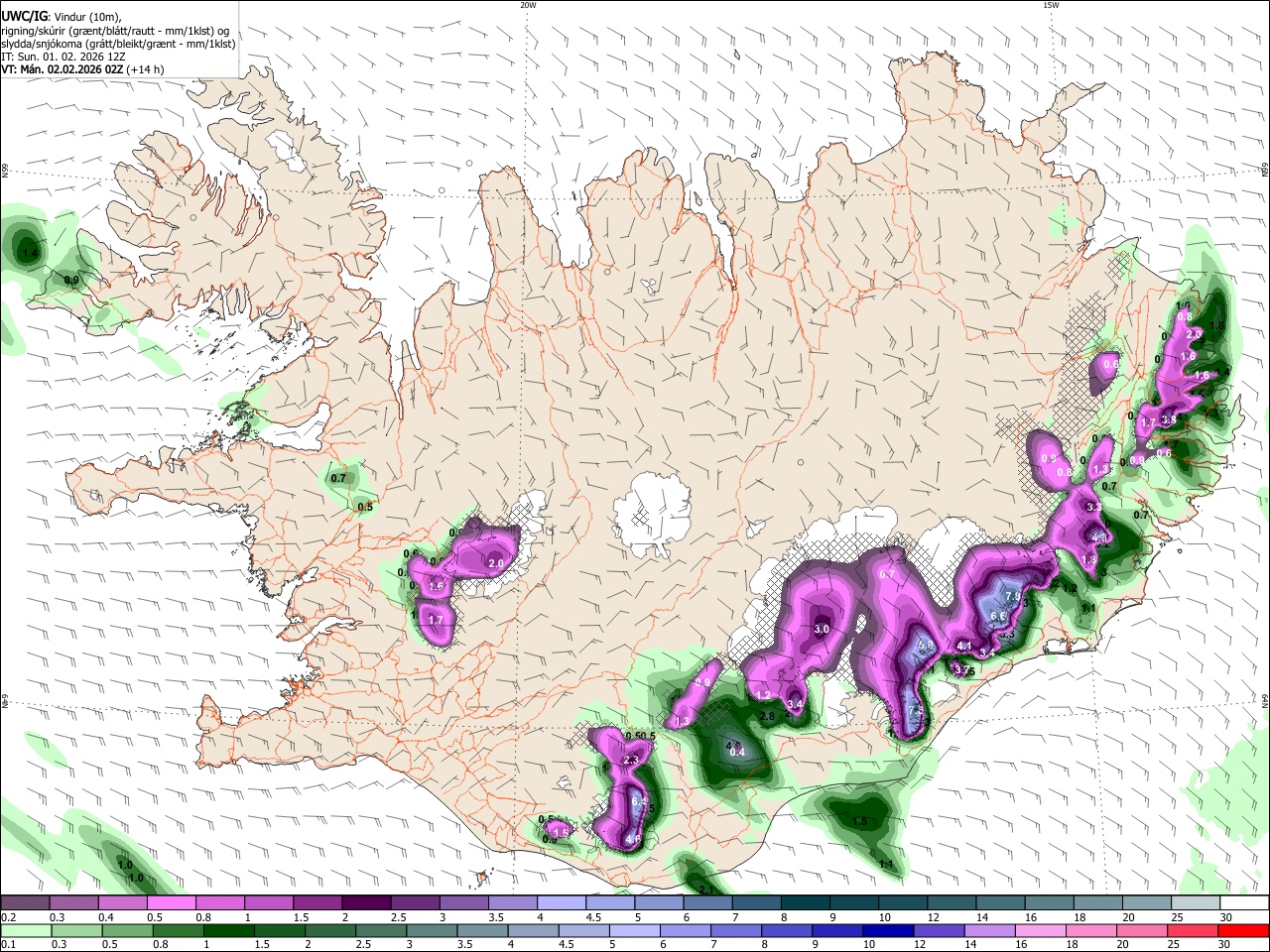Click the 'slydda/snjókoma' legend description line

point(118,44)
